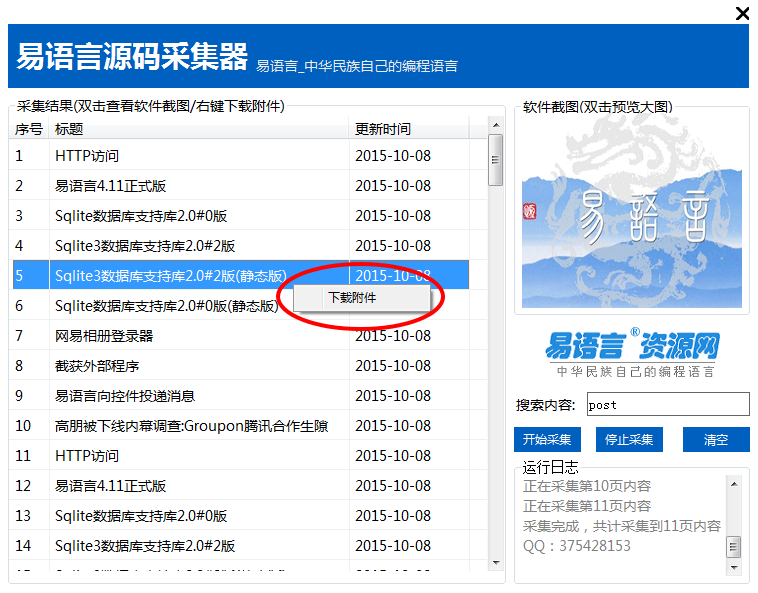Click the 运行日志 scroll-up arrow
Image resolution: width=758 pixels, height=593 pixels.
coord(734,484)
